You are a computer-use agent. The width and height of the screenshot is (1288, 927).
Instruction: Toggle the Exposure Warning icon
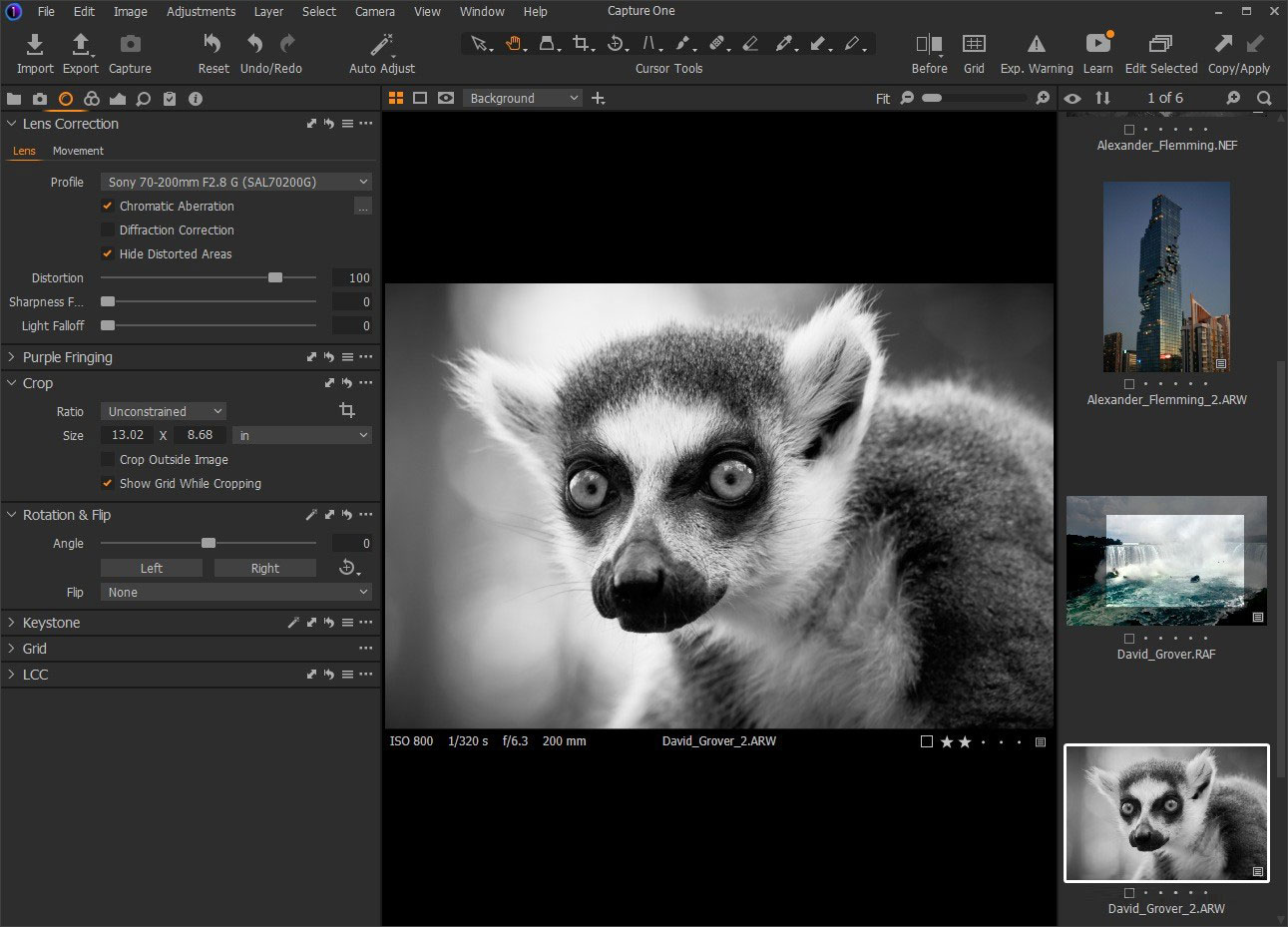(1037, 44)
